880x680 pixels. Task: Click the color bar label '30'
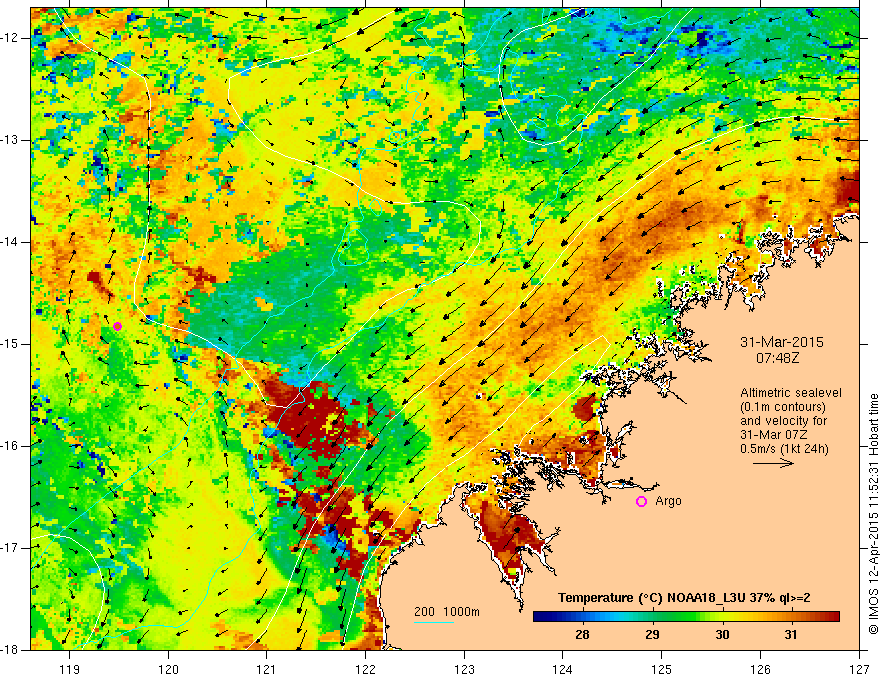coord(722,635)
